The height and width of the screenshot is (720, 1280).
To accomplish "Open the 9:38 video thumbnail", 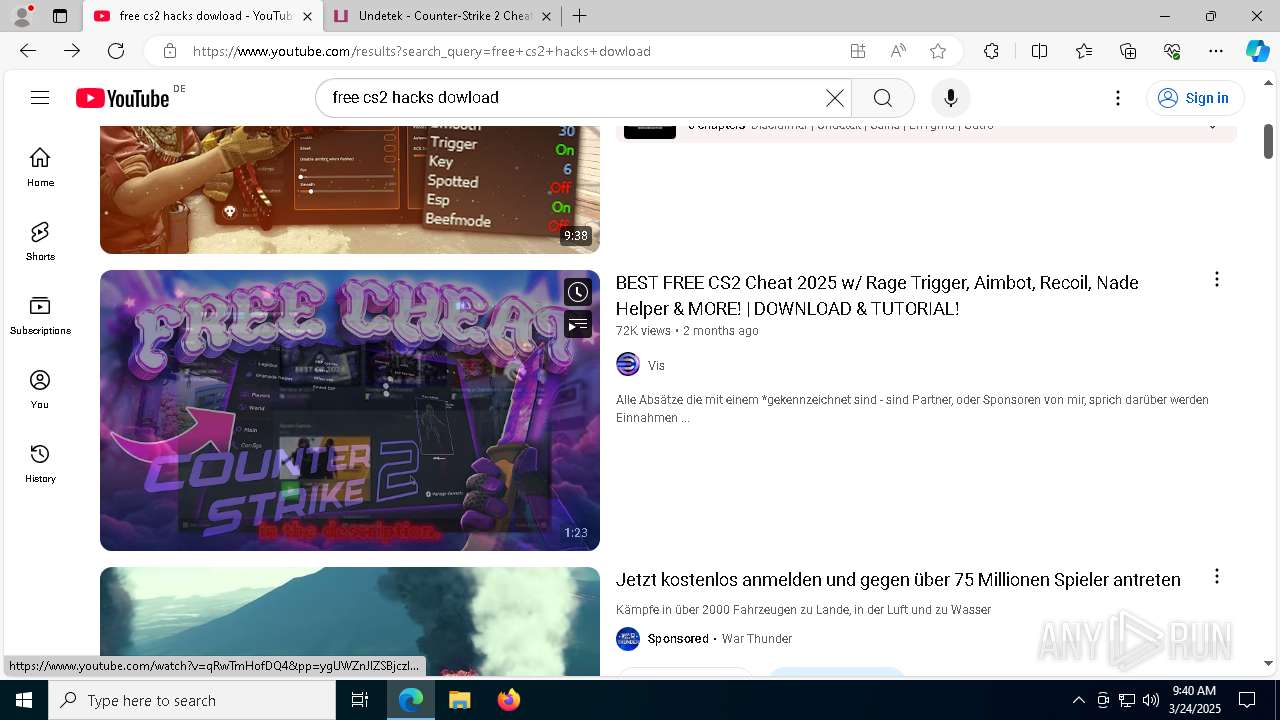I will [x=350, y=189].
